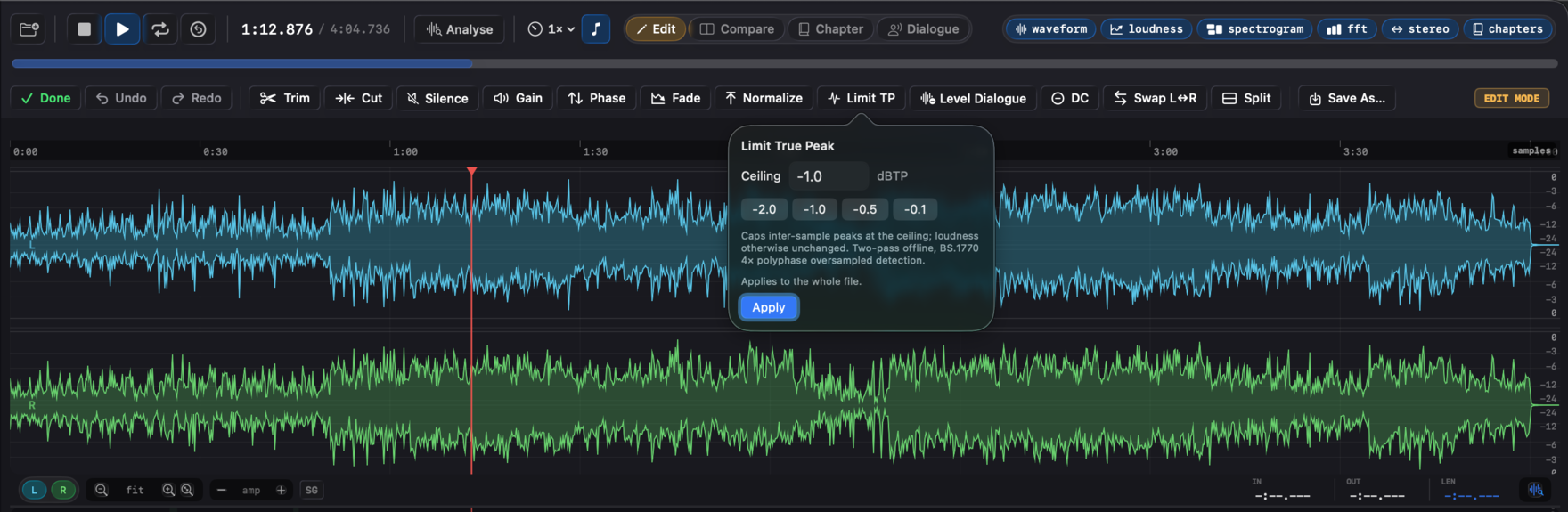Toggle the waveform view
Viewport: 1568px width, 512px height.
click(x=1051, y=29)
